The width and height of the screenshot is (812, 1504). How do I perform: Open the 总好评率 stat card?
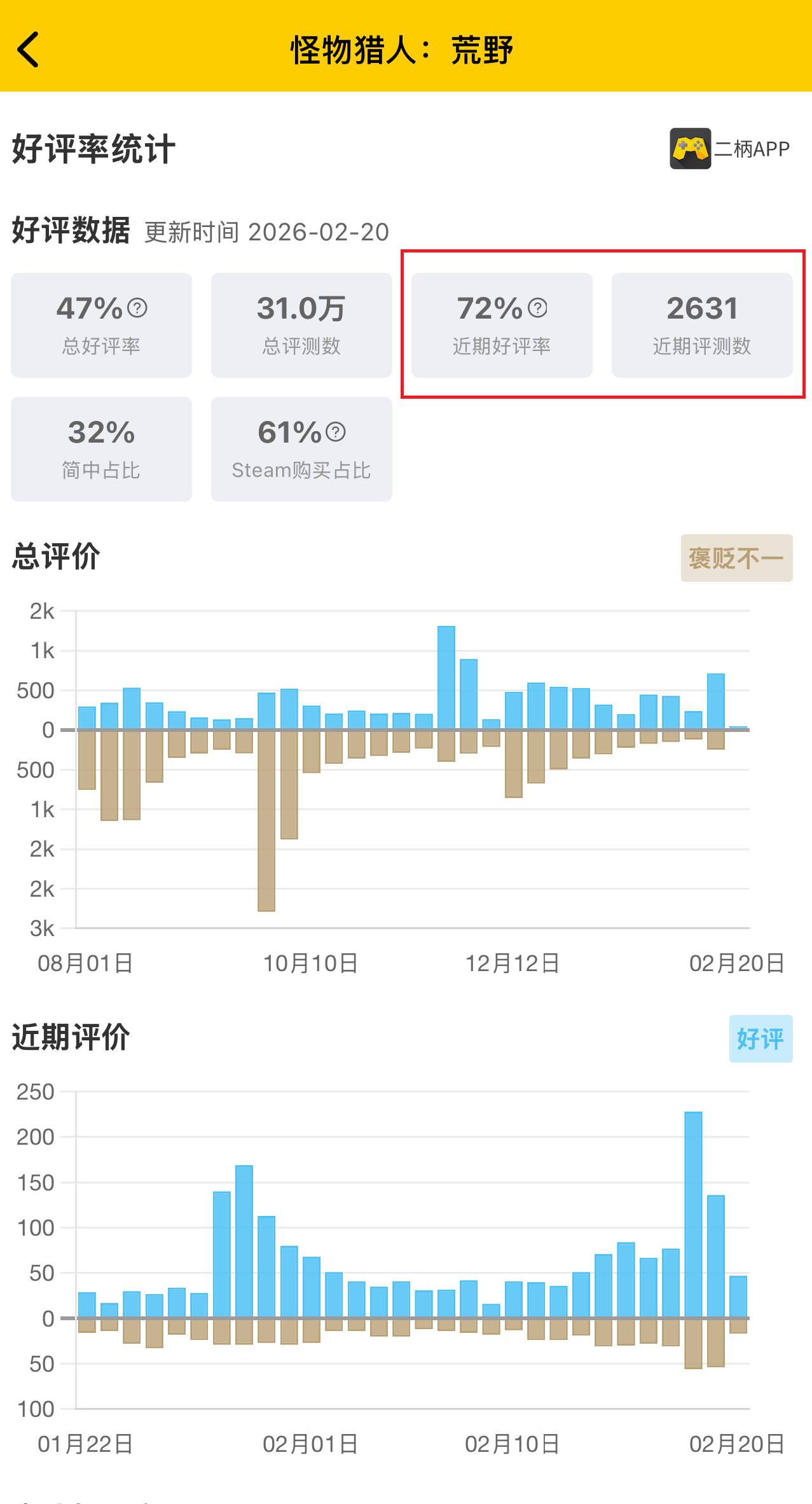coord(101,326)
